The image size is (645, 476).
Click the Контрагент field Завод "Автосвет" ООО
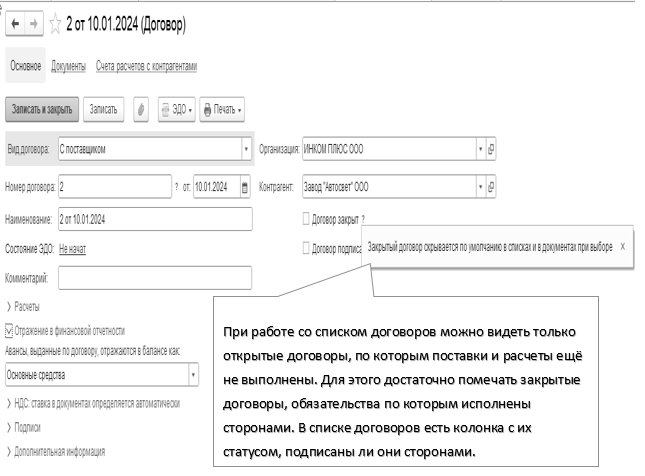tap(389, 187)
